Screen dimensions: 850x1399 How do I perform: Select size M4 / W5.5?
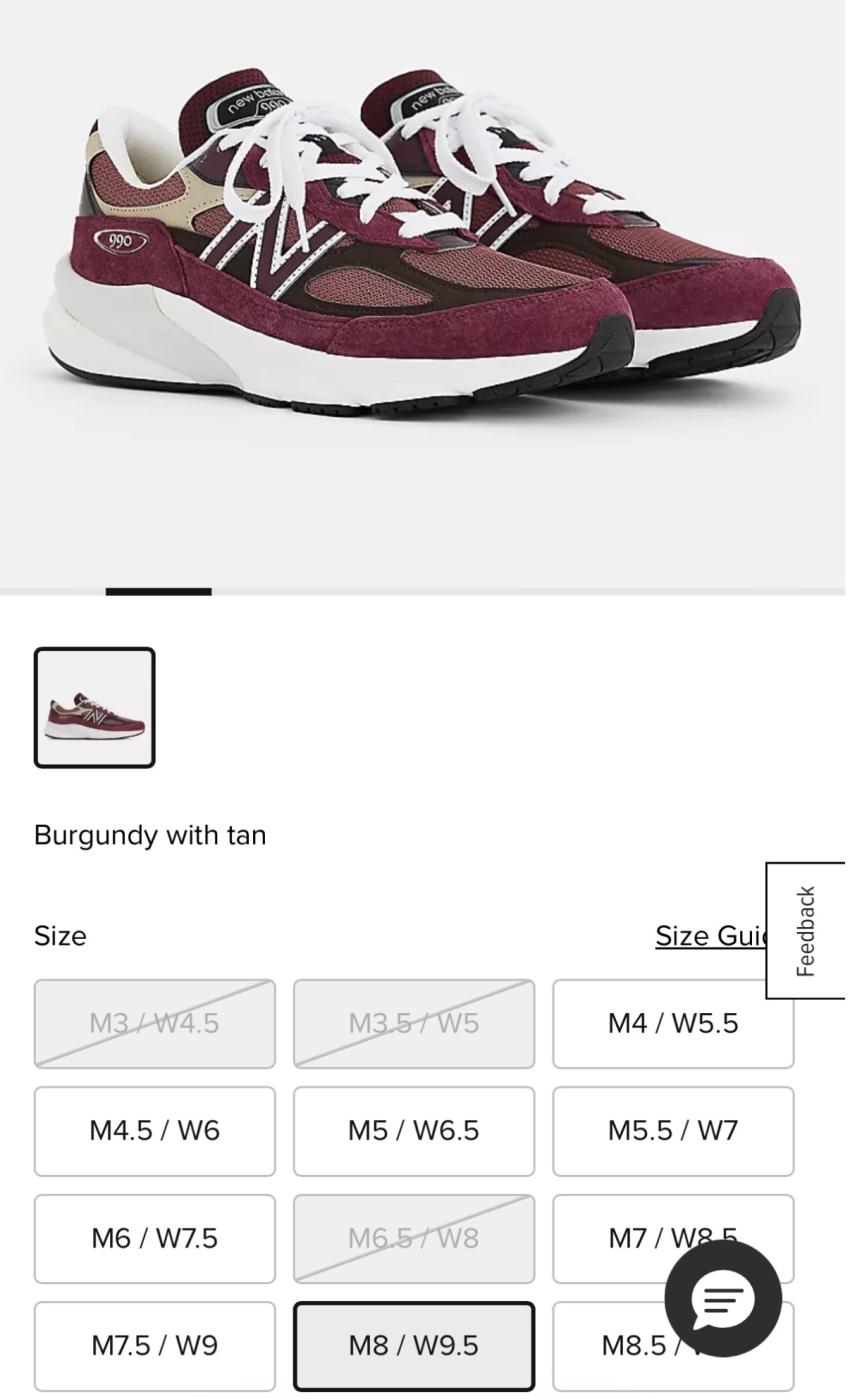point(673,1024)
